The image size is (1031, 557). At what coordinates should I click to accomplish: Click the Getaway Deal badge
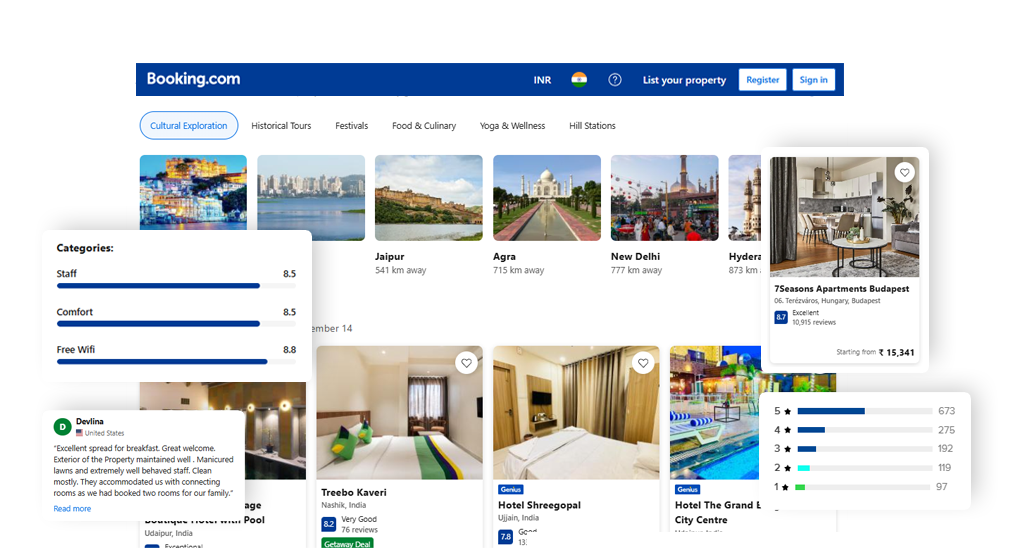point(347,544)
